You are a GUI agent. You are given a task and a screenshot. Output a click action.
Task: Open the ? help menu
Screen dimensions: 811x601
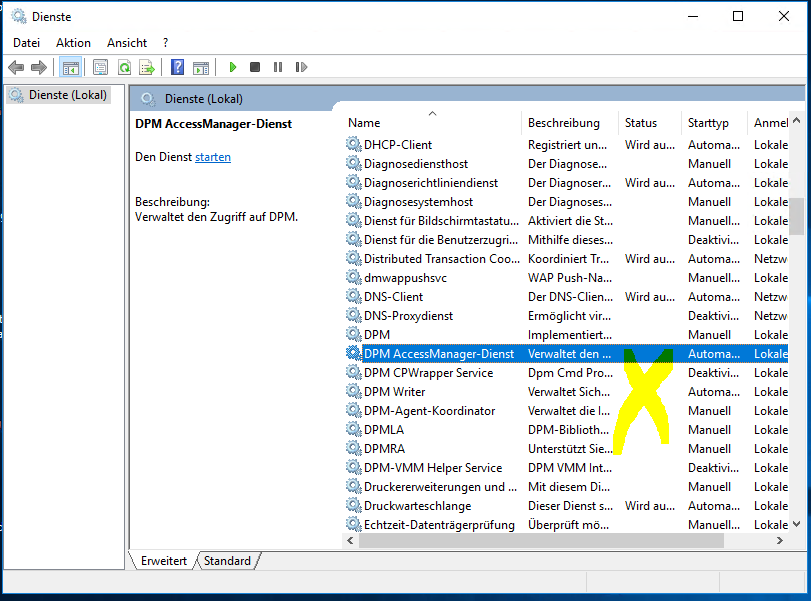click(x=166, y=43)
